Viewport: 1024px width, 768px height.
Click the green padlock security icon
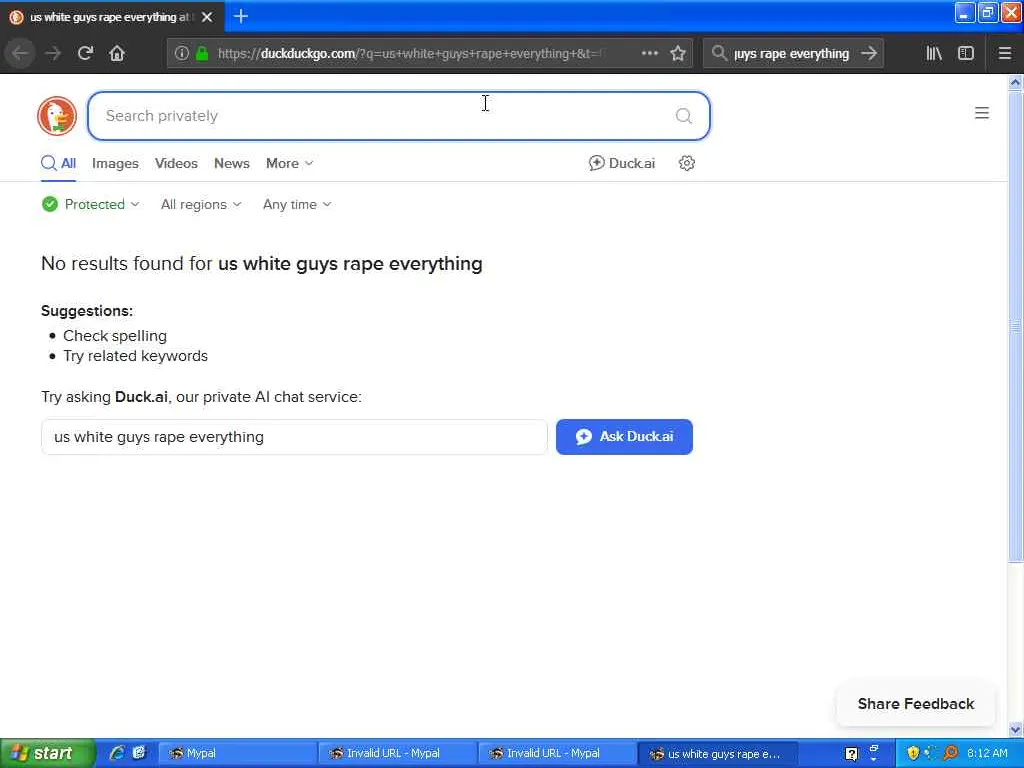tap(202, 53)
